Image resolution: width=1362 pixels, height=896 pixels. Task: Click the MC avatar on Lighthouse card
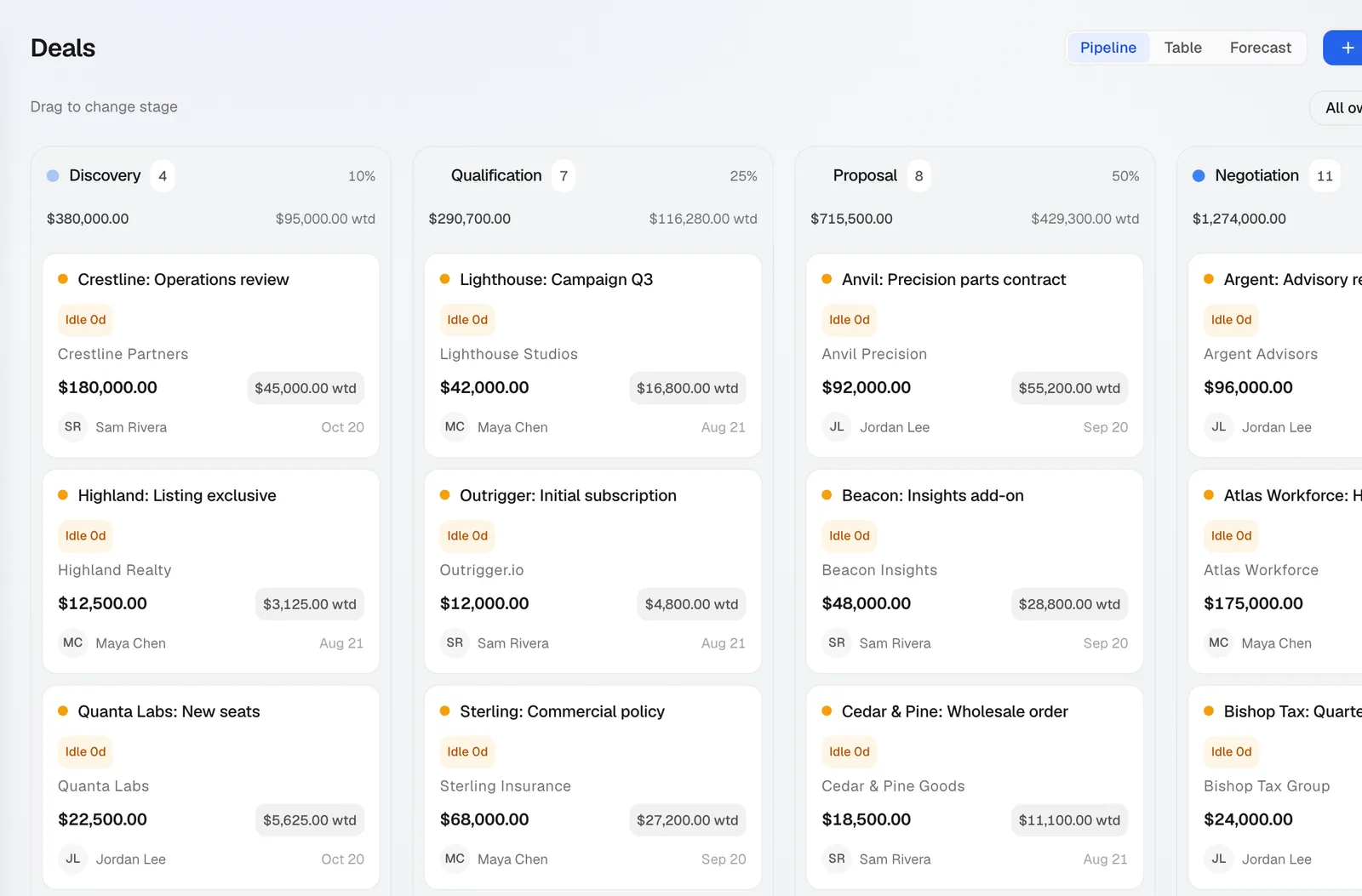(x=455, y=427)
